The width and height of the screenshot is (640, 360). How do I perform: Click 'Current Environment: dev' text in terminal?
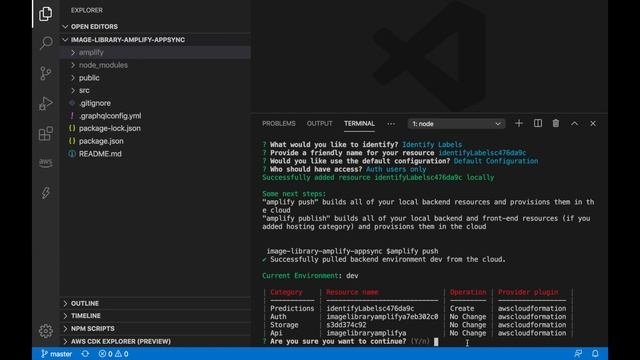click(310, 276)
